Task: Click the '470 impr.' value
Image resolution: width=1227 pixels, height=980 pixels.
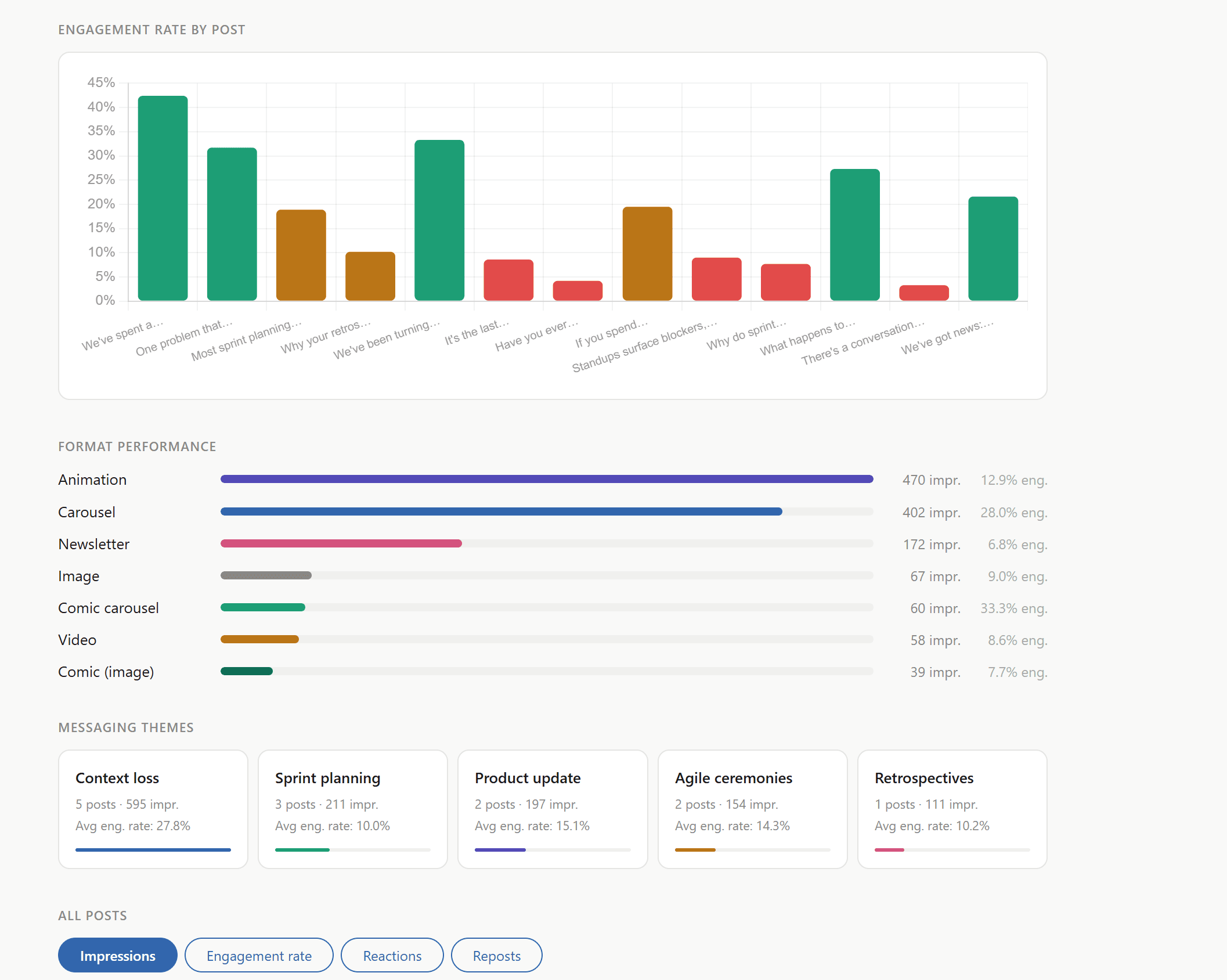Action: pos(931,480)
